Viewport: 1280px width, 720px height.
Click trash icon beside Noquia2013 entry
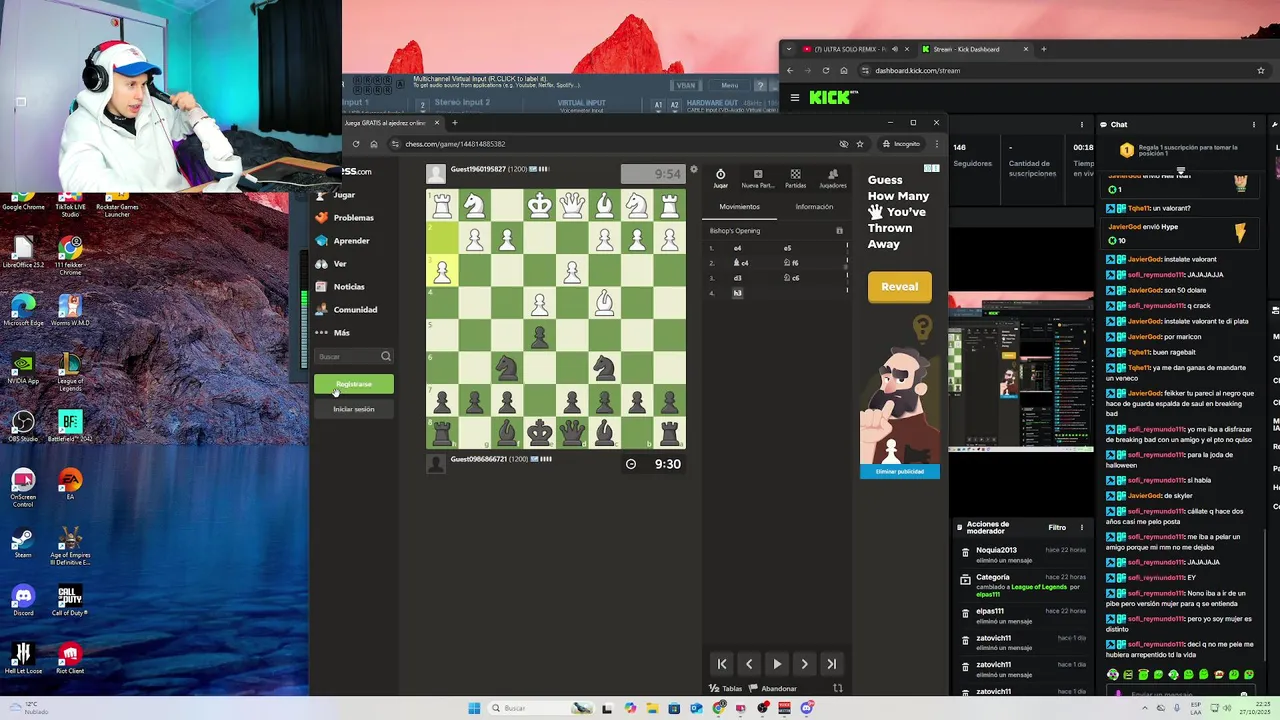click(965, 552)
